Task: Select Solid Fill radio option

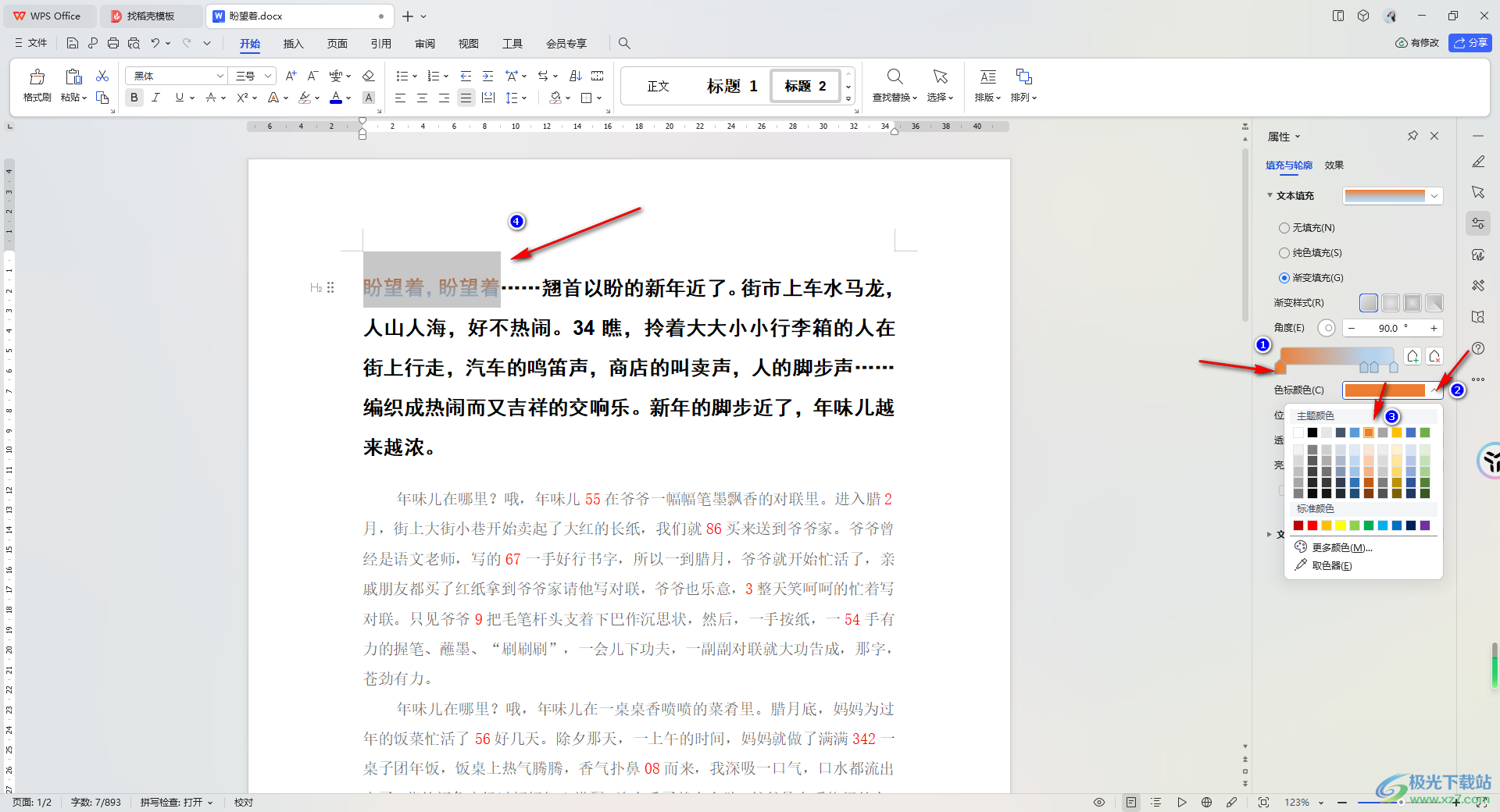Action: click(1284, 253)
